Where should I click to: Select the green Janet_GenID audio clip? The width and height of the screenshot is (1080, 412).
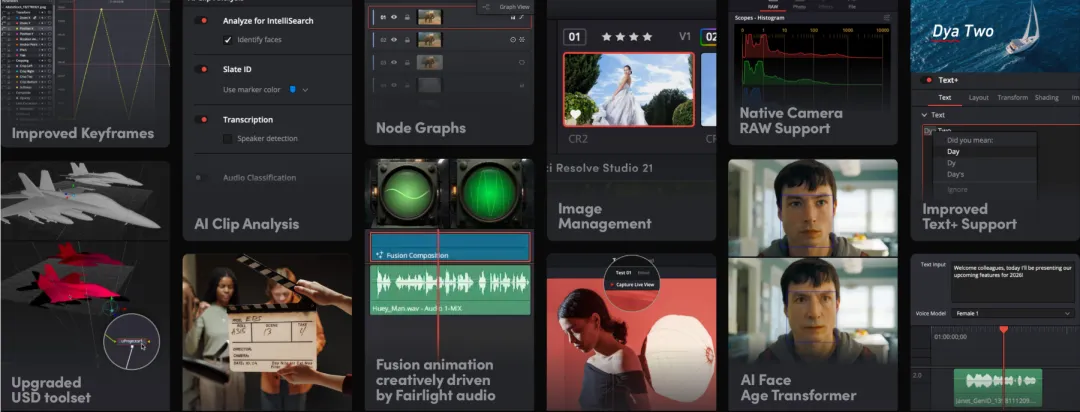(x=997, y=387)
